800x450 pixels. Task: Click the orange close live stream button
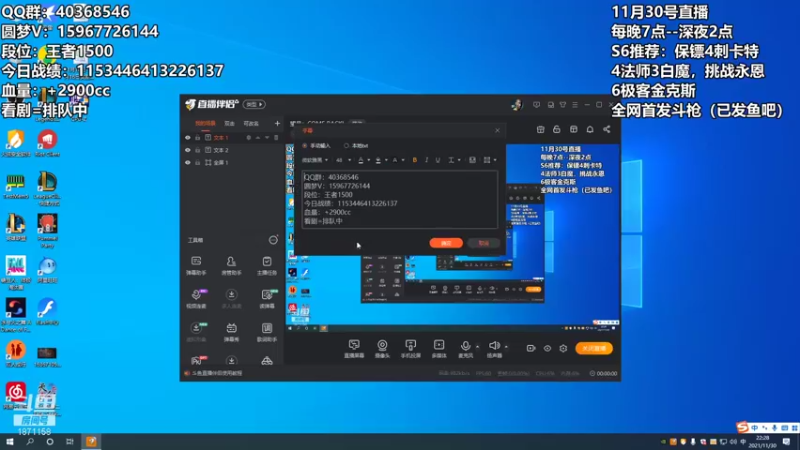click(594, 348)
